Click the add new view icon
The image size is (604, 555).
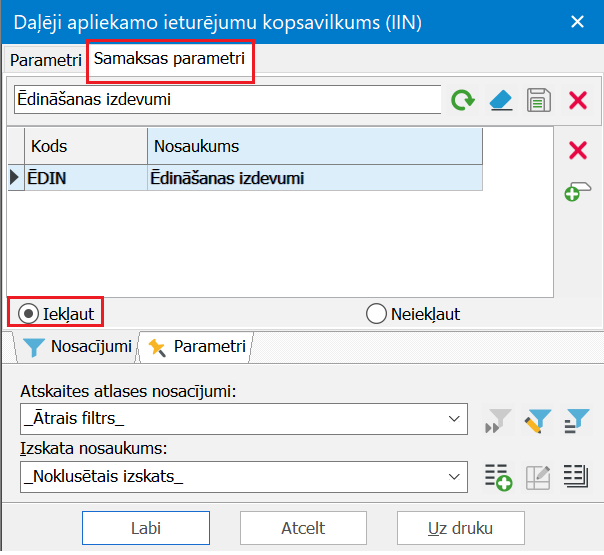click(498, 477)
